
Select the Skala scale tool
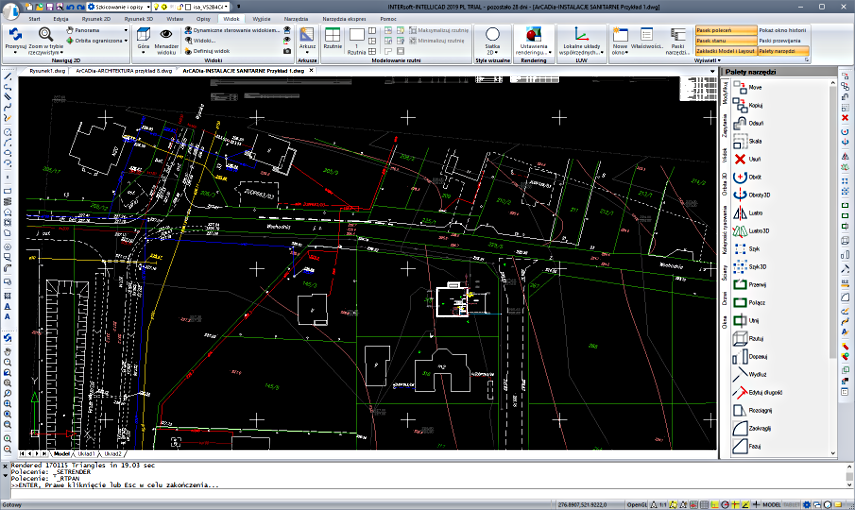click(x=747, y=141)
